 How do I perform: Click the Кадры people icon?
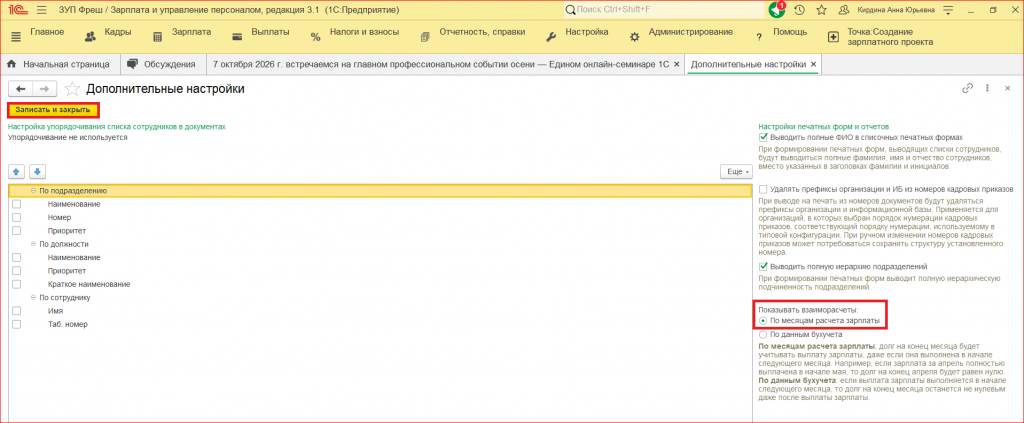pyautogui.click(x=91, y=37)
